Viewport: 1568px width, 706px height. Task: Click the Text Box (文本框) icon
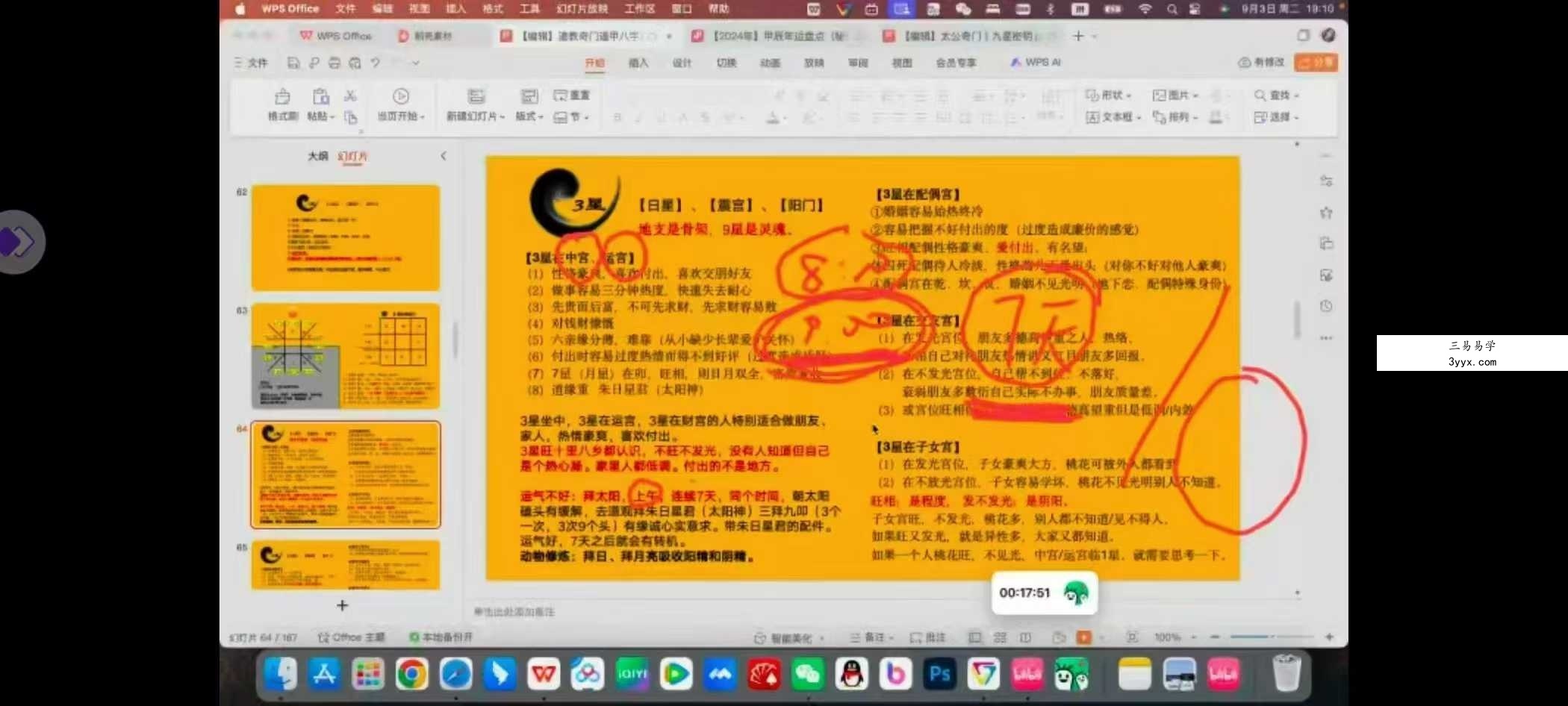pyautogui.click(x=1092, y=117)
